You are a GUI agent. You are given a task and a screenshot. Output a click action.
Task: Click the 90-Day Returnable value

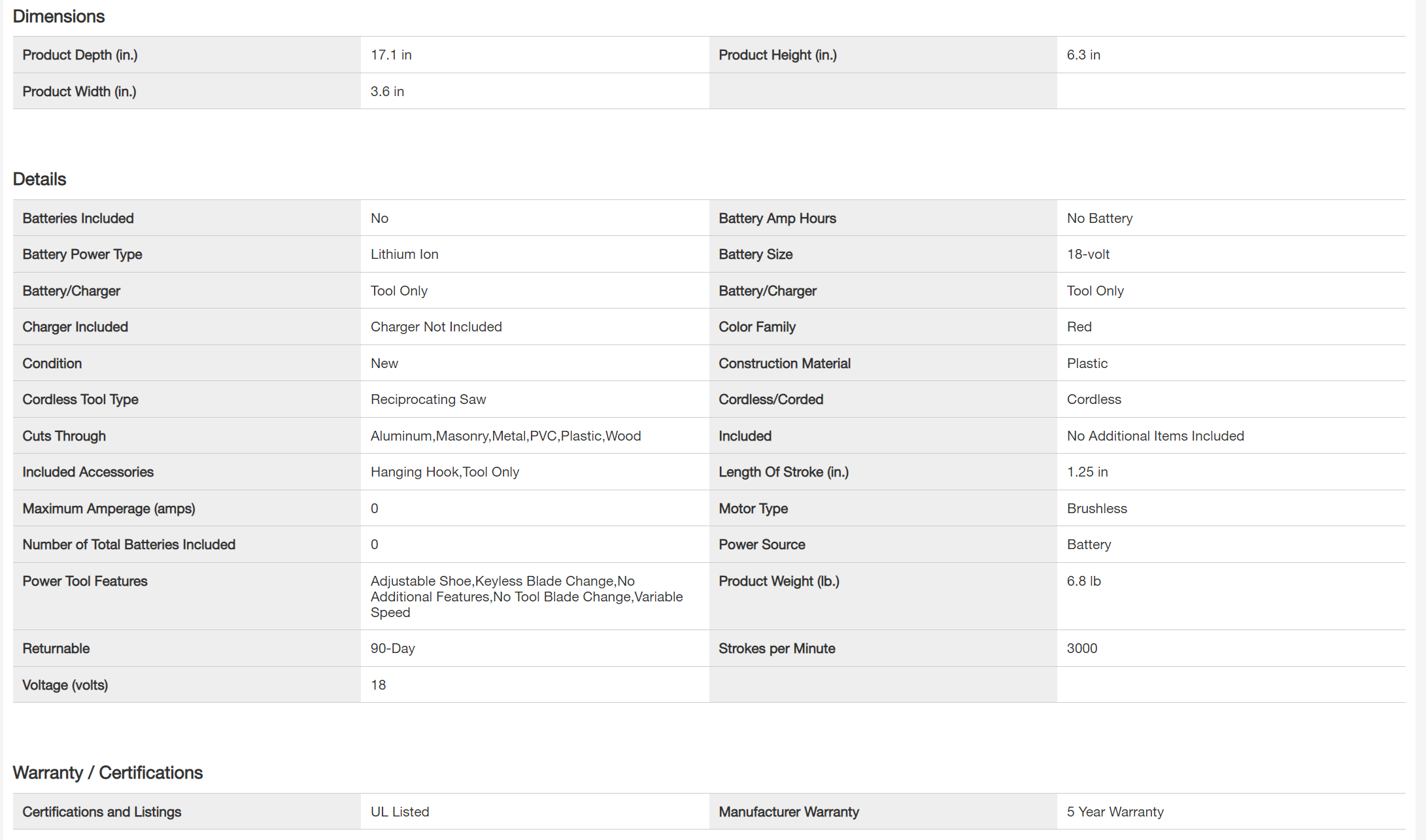(392, 648)
